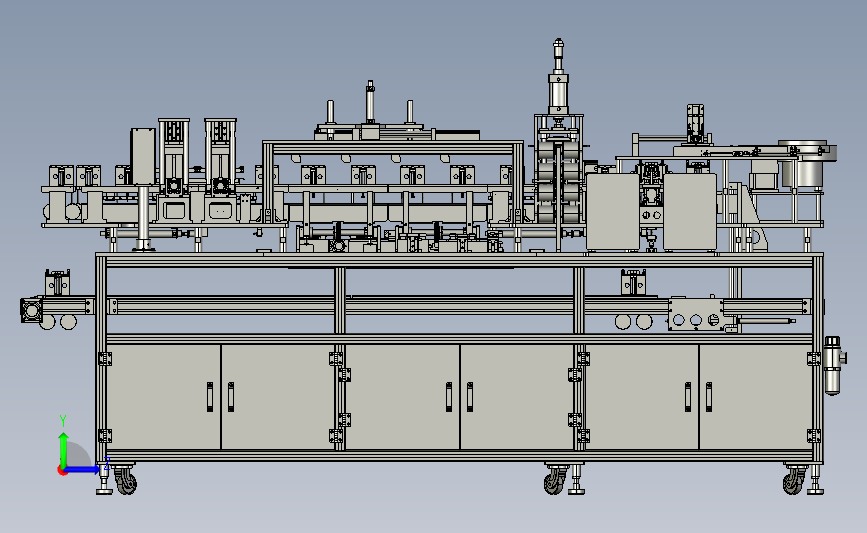Select the red origin ball of the triad
The image size is (867, 533).
62,471
